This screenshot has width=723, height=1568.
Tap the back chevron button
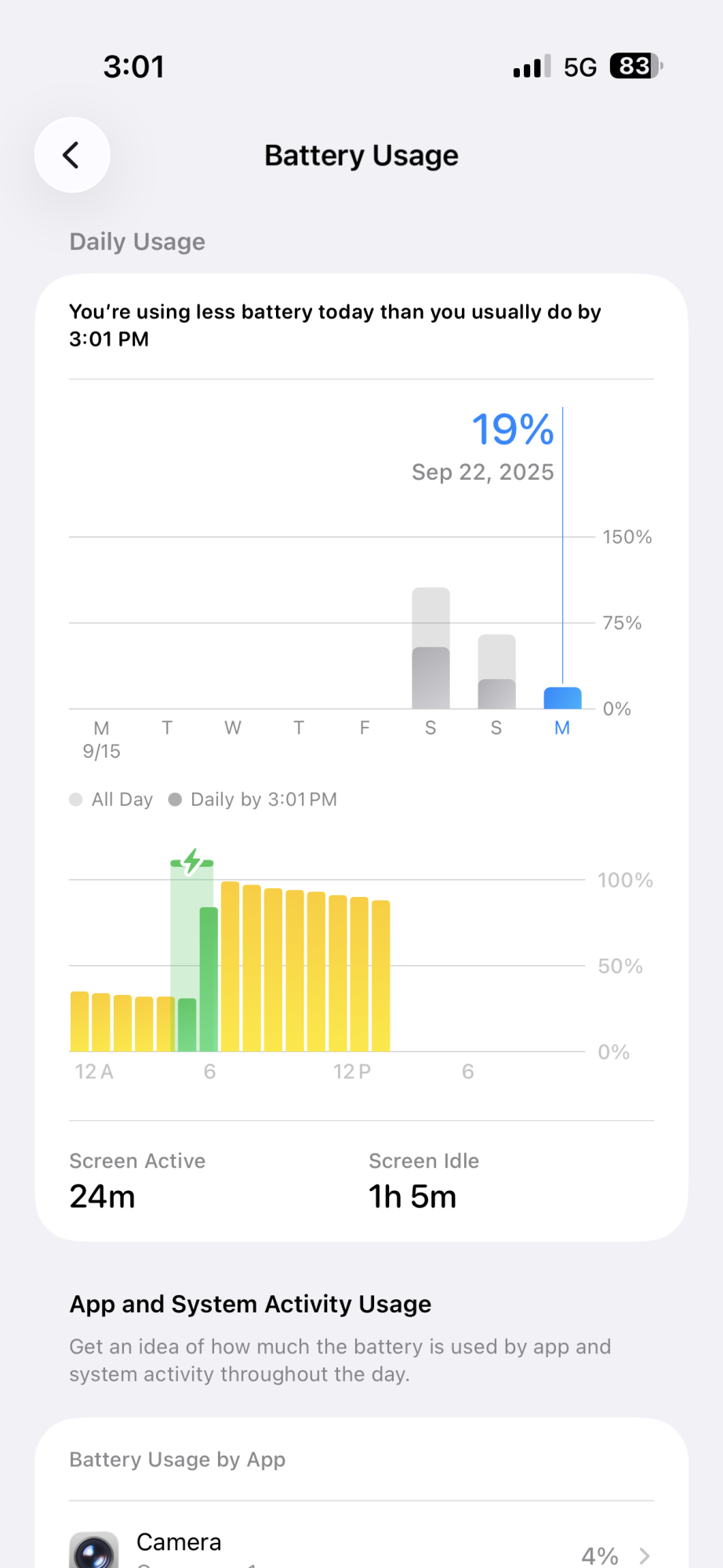pos(71,155)
